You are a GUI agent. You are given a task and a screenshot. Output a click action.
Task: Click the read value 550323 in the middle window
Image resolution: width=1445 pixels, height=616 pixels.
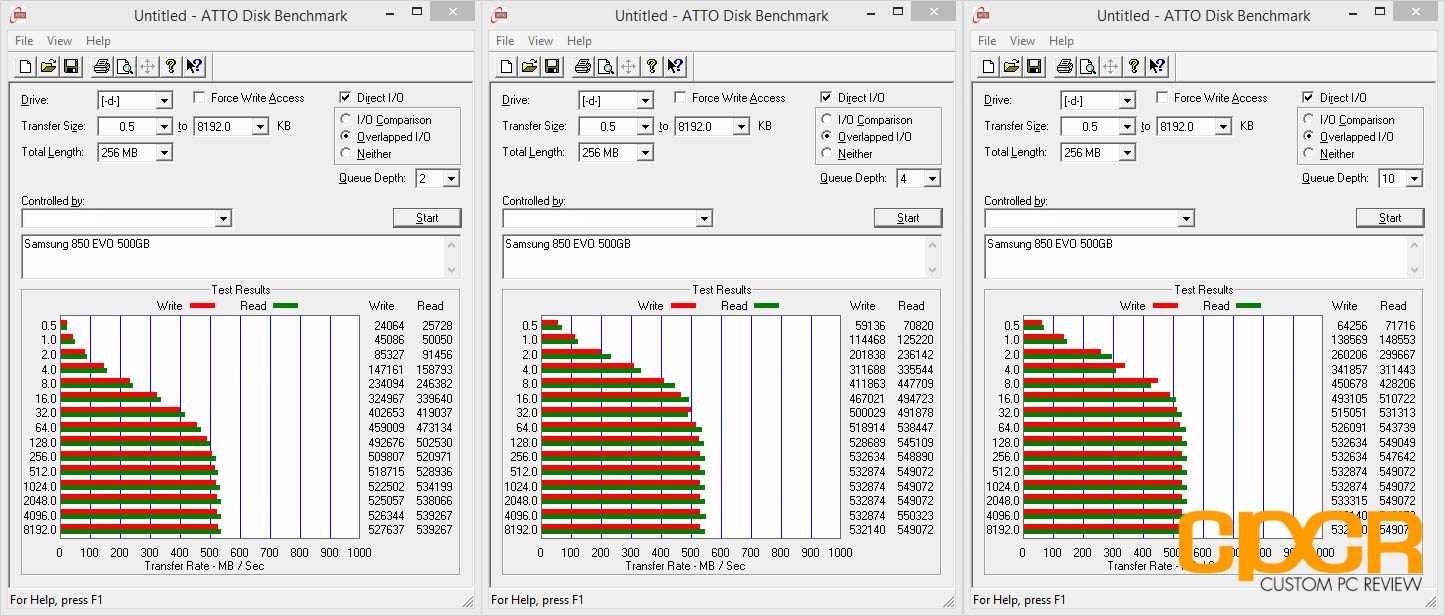(x=915, y=516)
